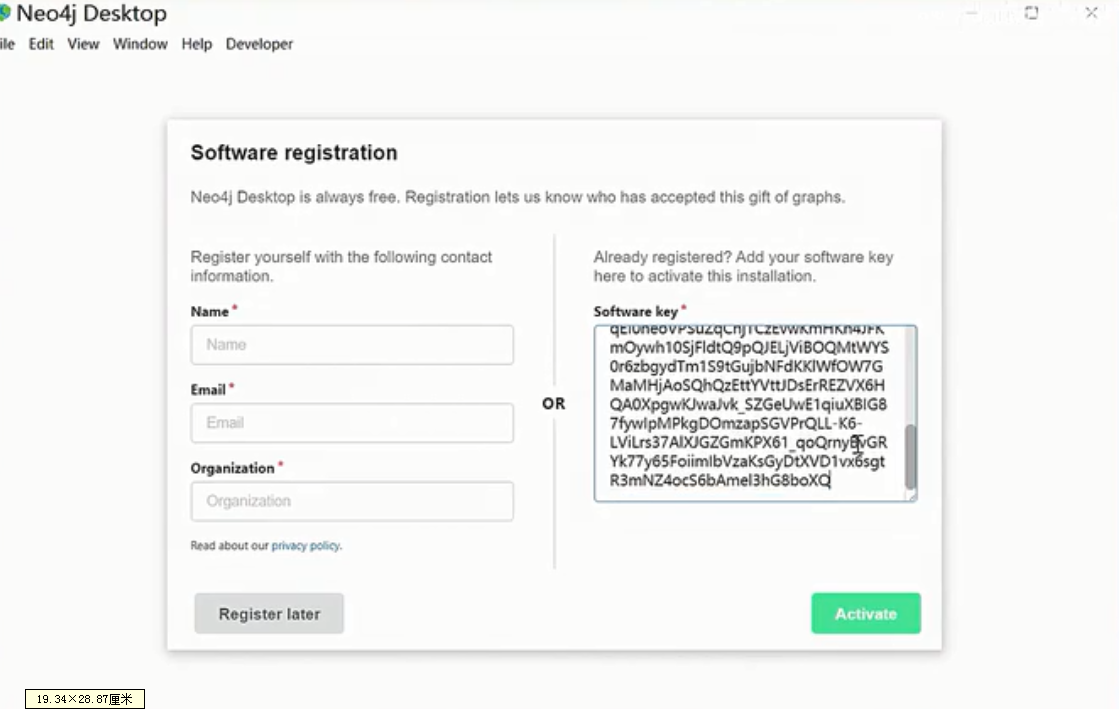
Task: Follow the privacy policy link
Action: (305, 546)
